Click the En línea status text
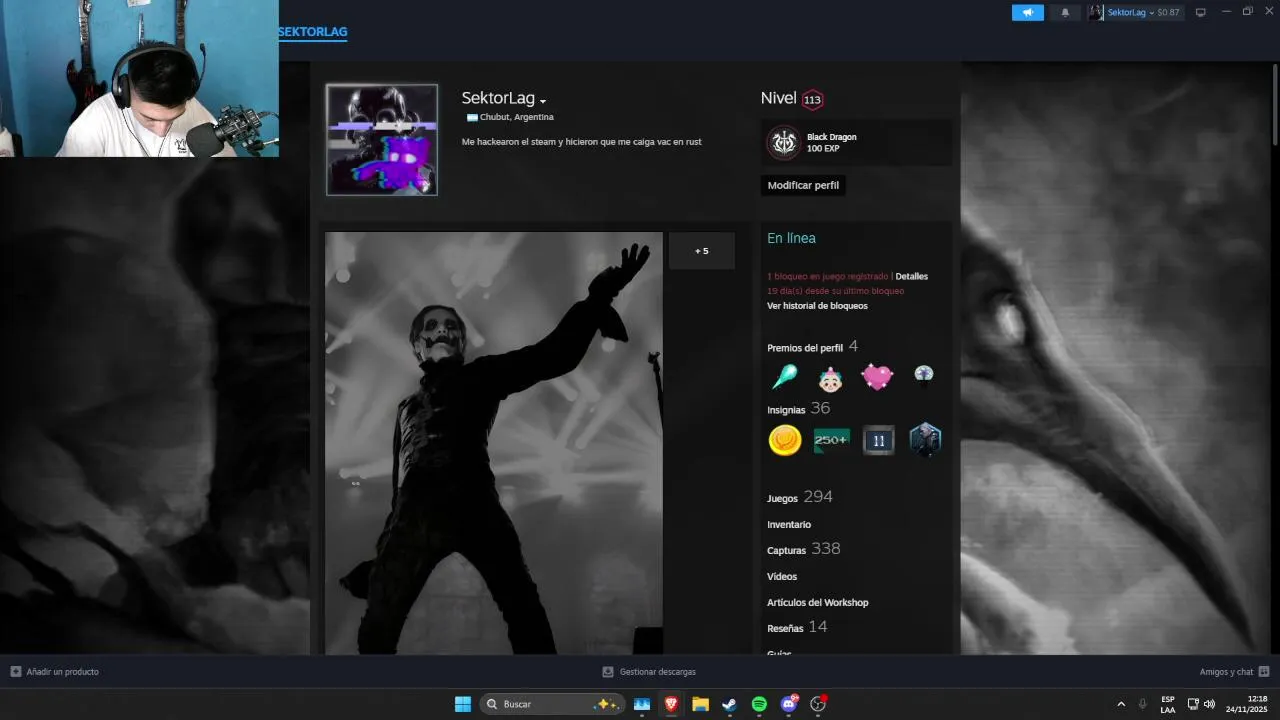 click(791, 238)
